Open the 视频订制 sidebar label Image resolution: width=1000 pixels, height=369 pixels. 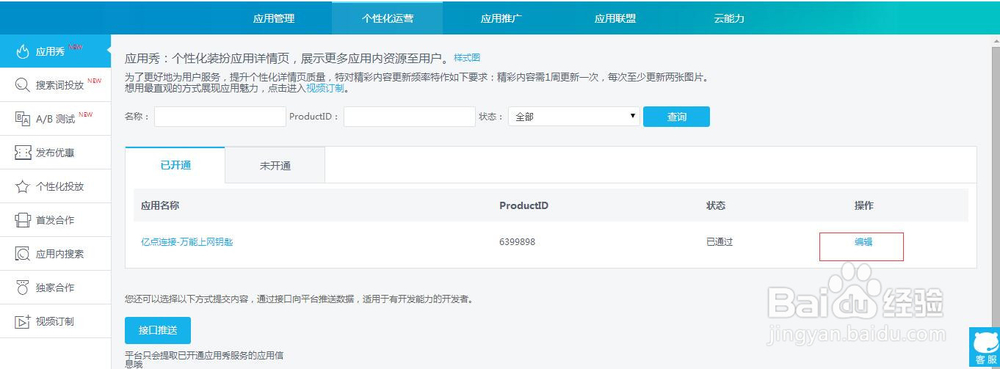pyautogui.click(x=55, y=322)
